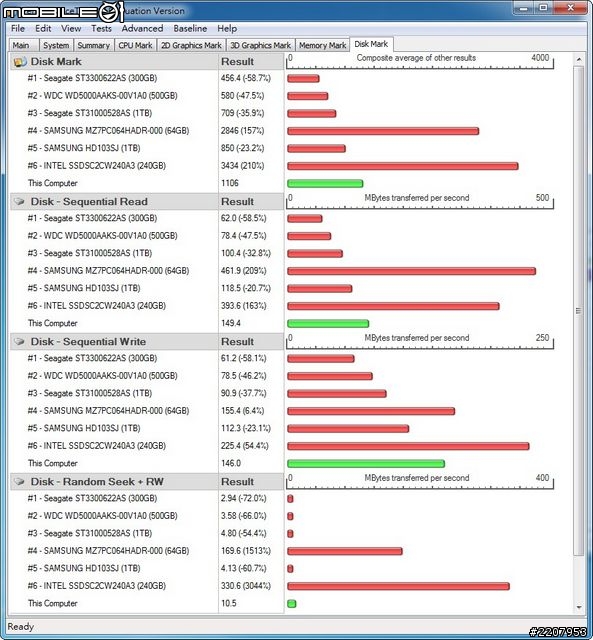Click the green Sequential Write This Computer bar
This screenshot has width=593, height=640.
[366, 464]
